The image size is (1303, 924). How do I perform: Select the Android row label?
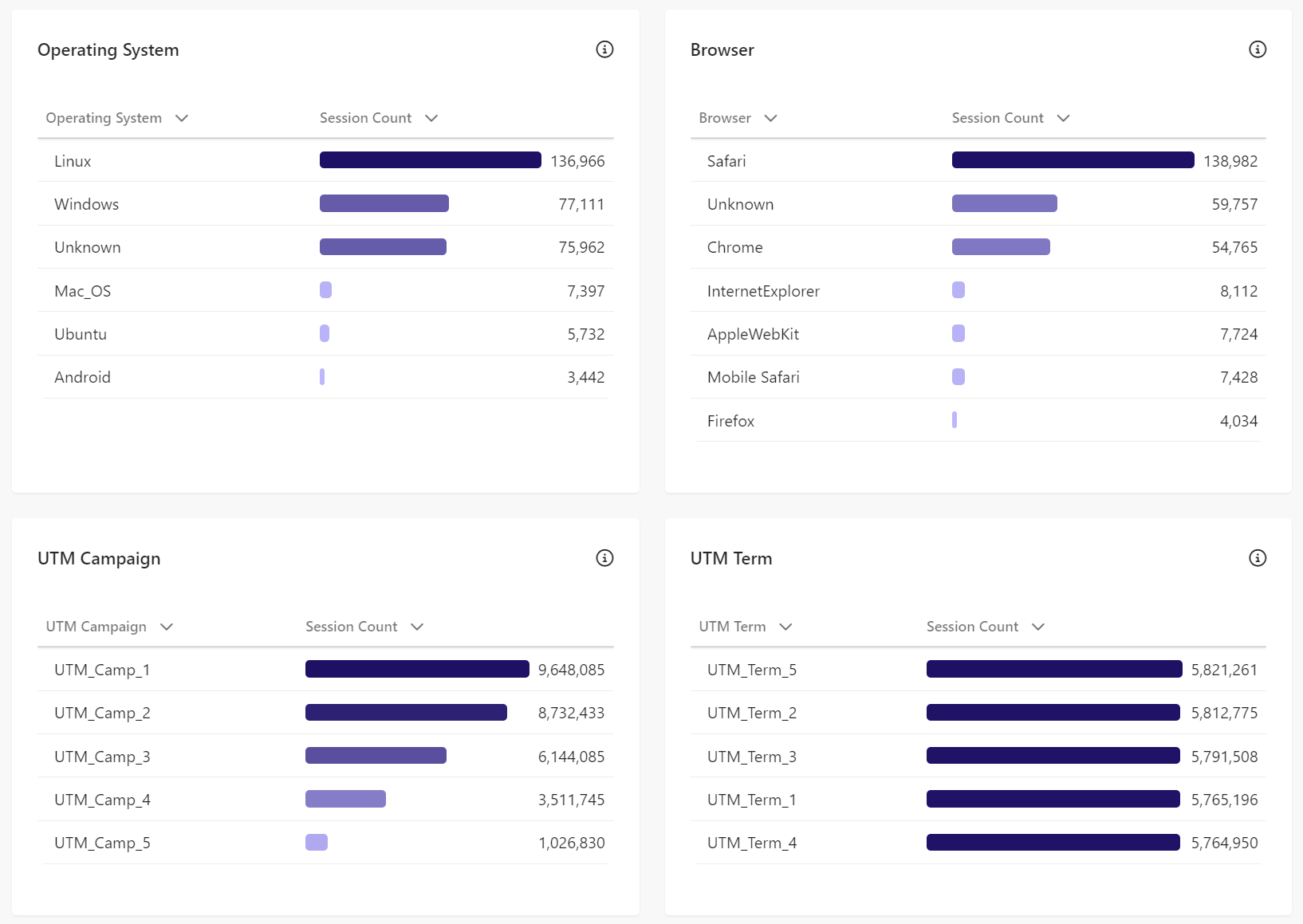point(82,377)
